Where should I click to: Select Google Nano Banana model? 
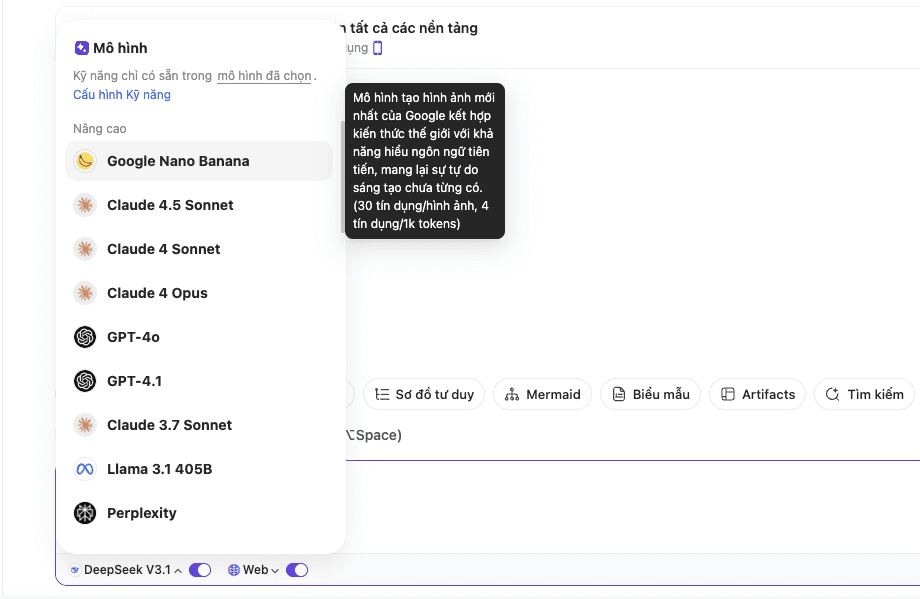tap(199, 161)
